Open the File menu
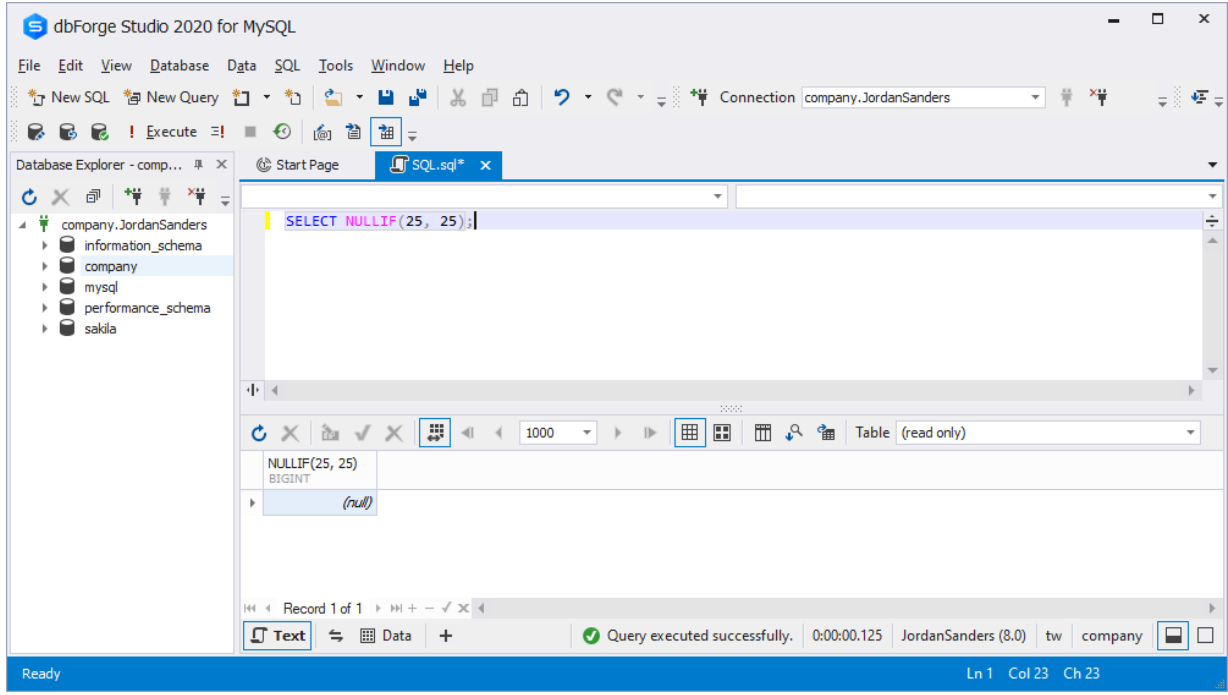Screen dimensions: 1228x695 (x=29, y=65)
